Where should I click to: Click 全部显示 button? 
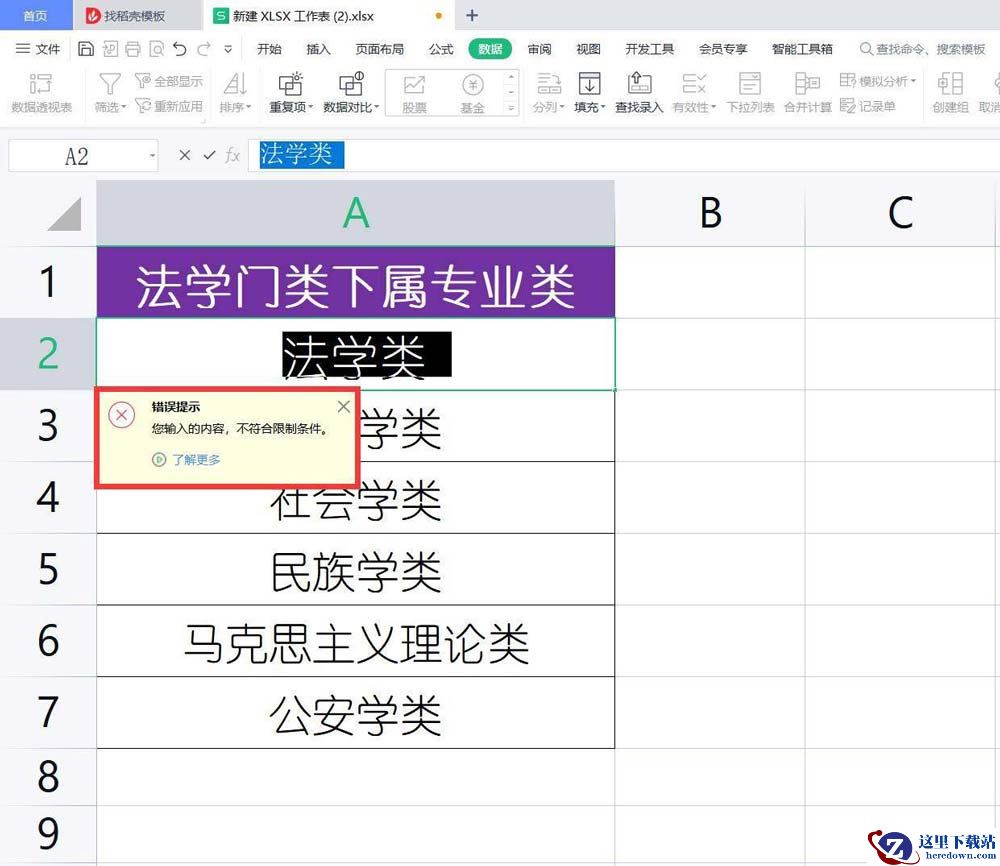coord(169,81)
